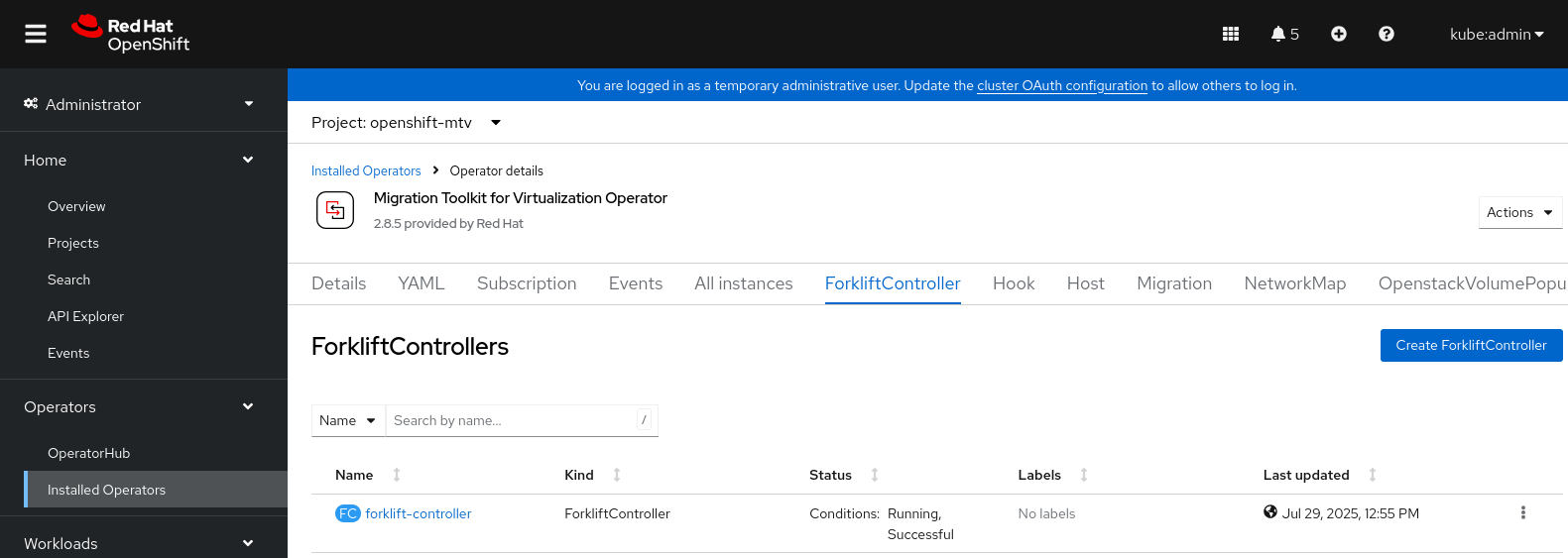Click the Create ForkliftController button
This screenshot has height=558, width=1568.
click(x=1471, y=345)
